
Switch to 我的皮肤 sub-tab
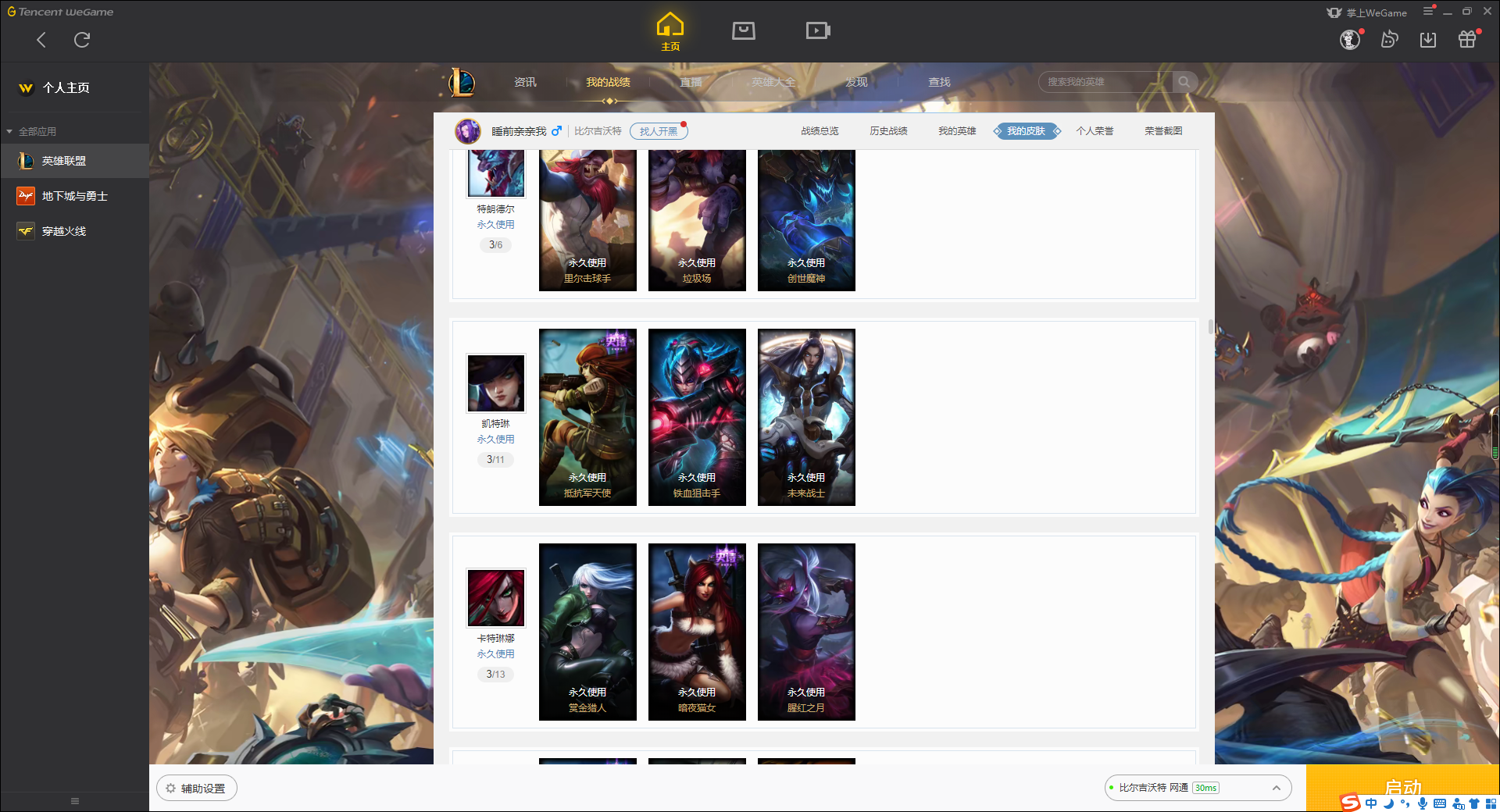(1027, 131)
